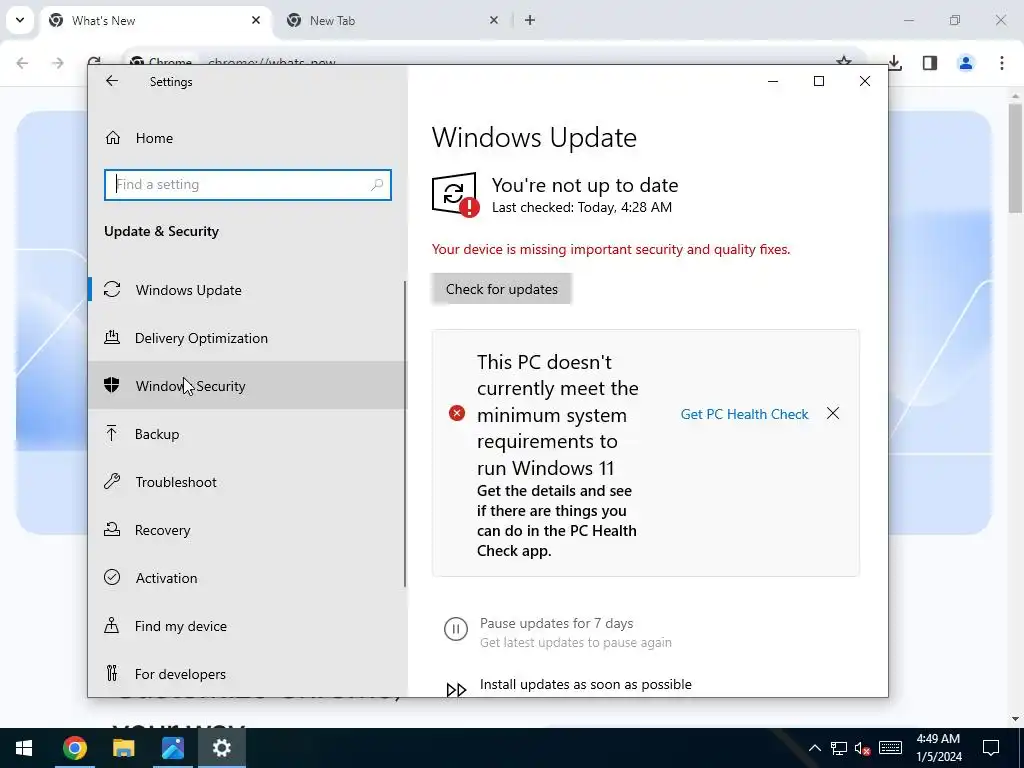Open the For developers settings page

pyautogui.click(x=248, y=674)
